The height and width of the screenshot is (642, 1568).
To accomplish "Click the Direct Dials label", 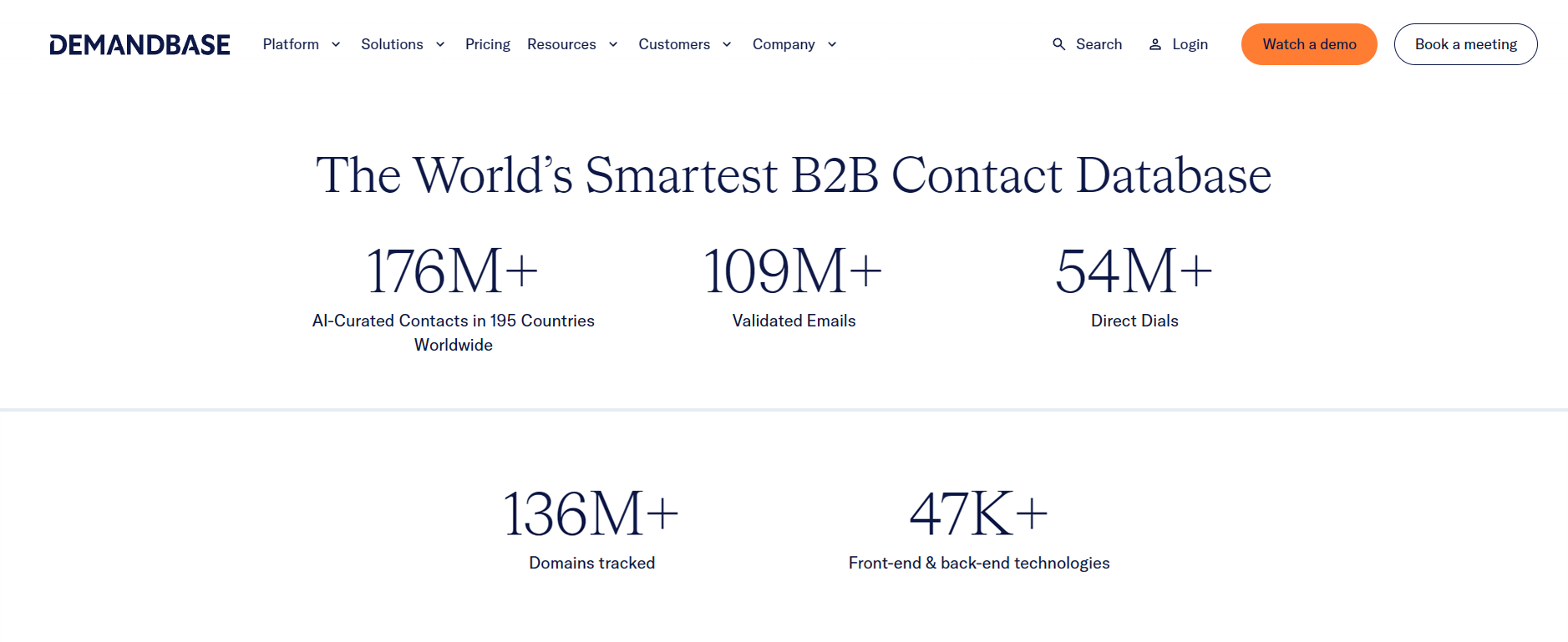I will pos(1134,321).
